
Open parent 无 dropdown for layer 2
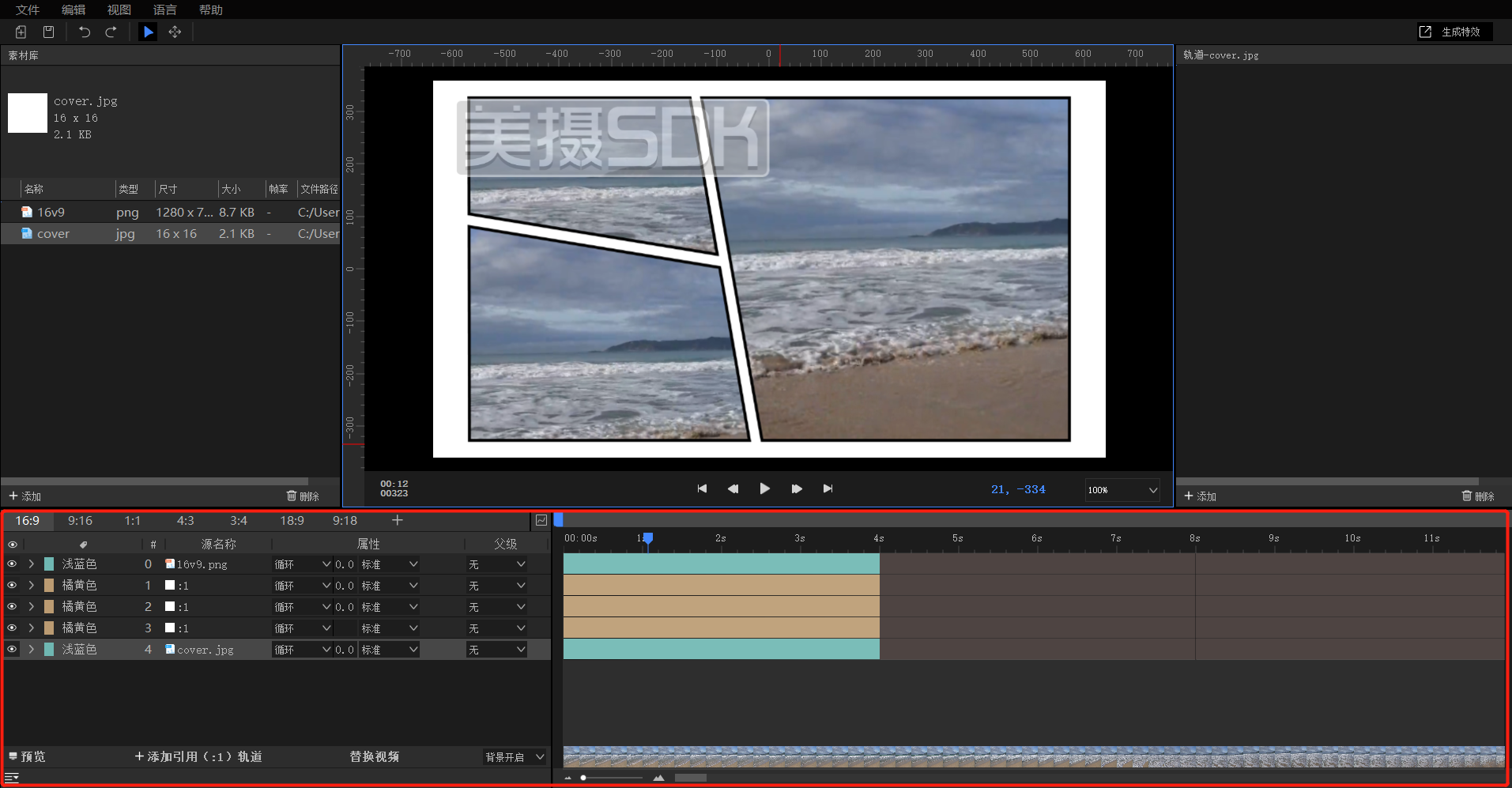pos(496,607)
